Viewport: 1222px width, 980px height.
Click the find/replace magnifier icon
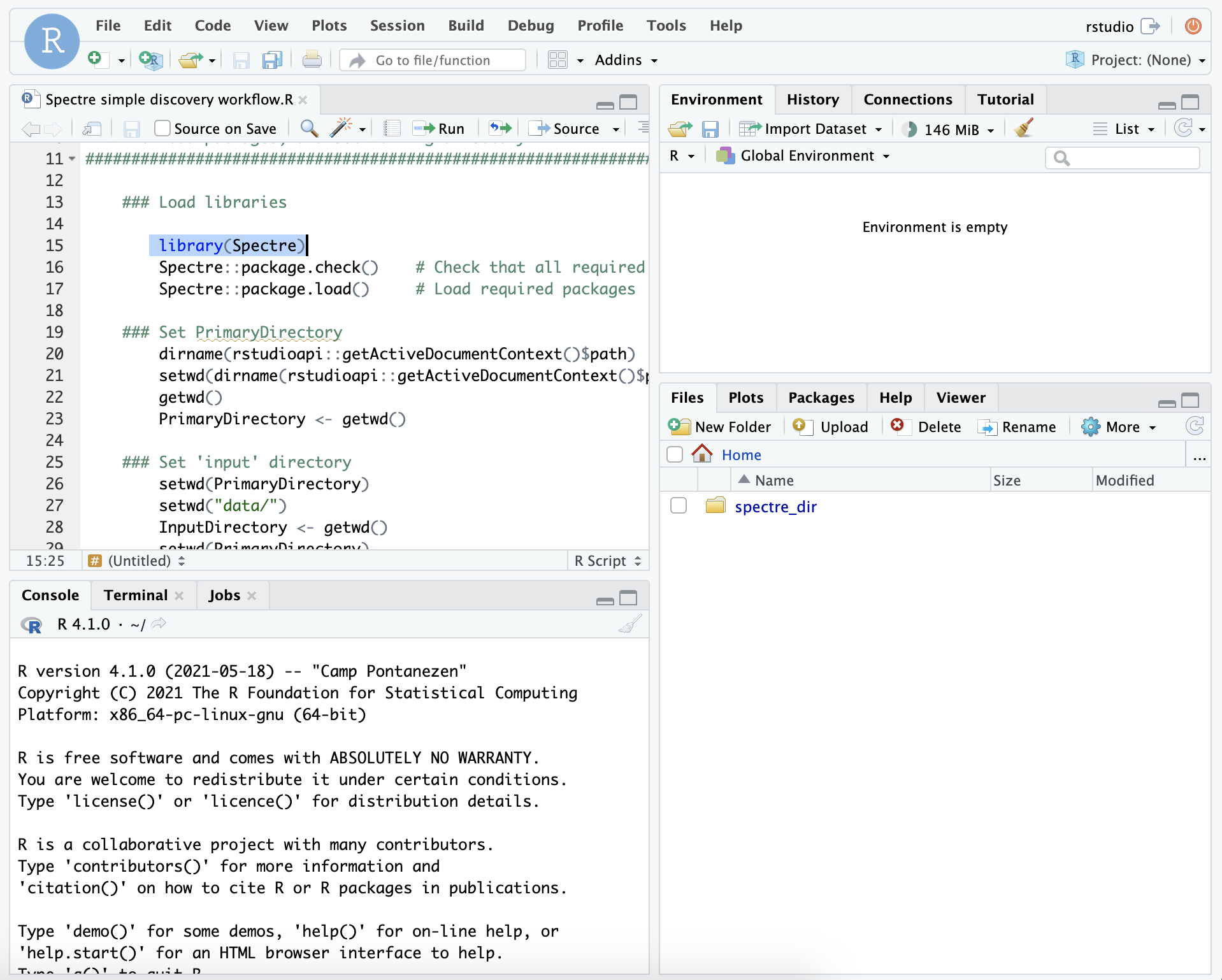(x=309, y=128)
